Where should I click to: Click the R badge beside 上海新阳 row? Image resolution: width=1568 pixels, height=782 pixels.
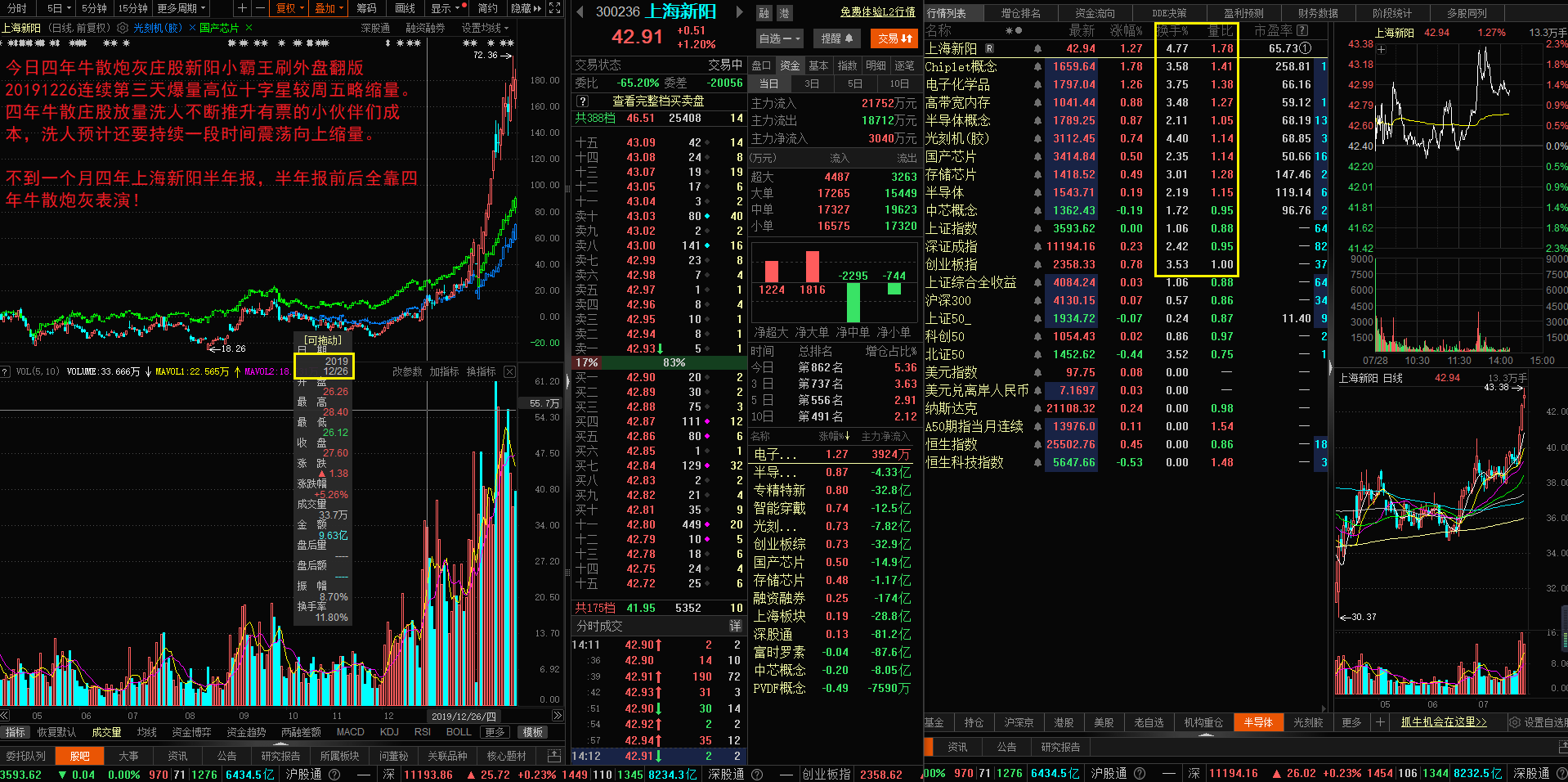point(989,48)
